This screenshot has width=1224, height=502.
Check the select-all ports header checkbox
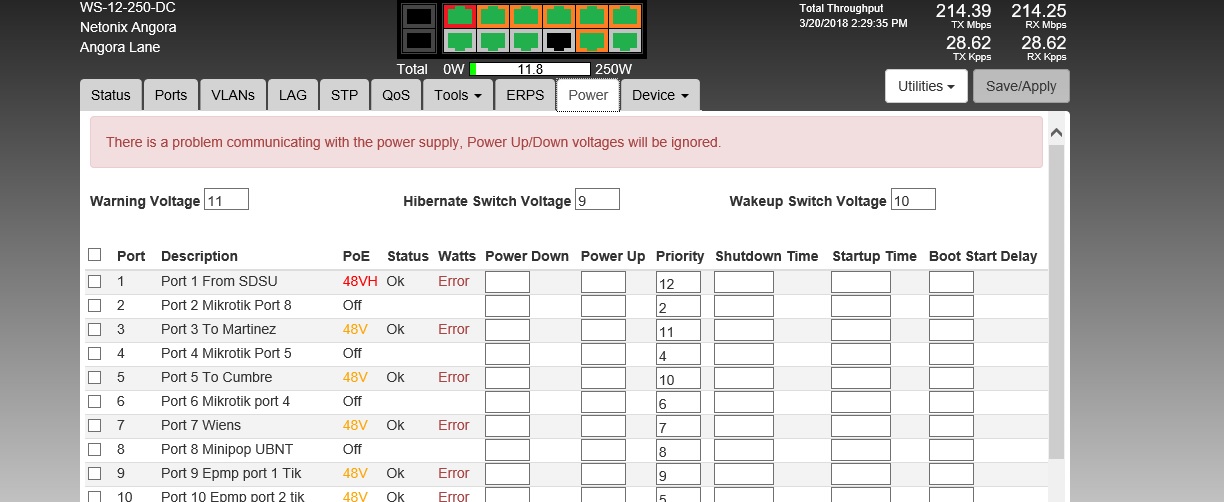tap(95, 255)
